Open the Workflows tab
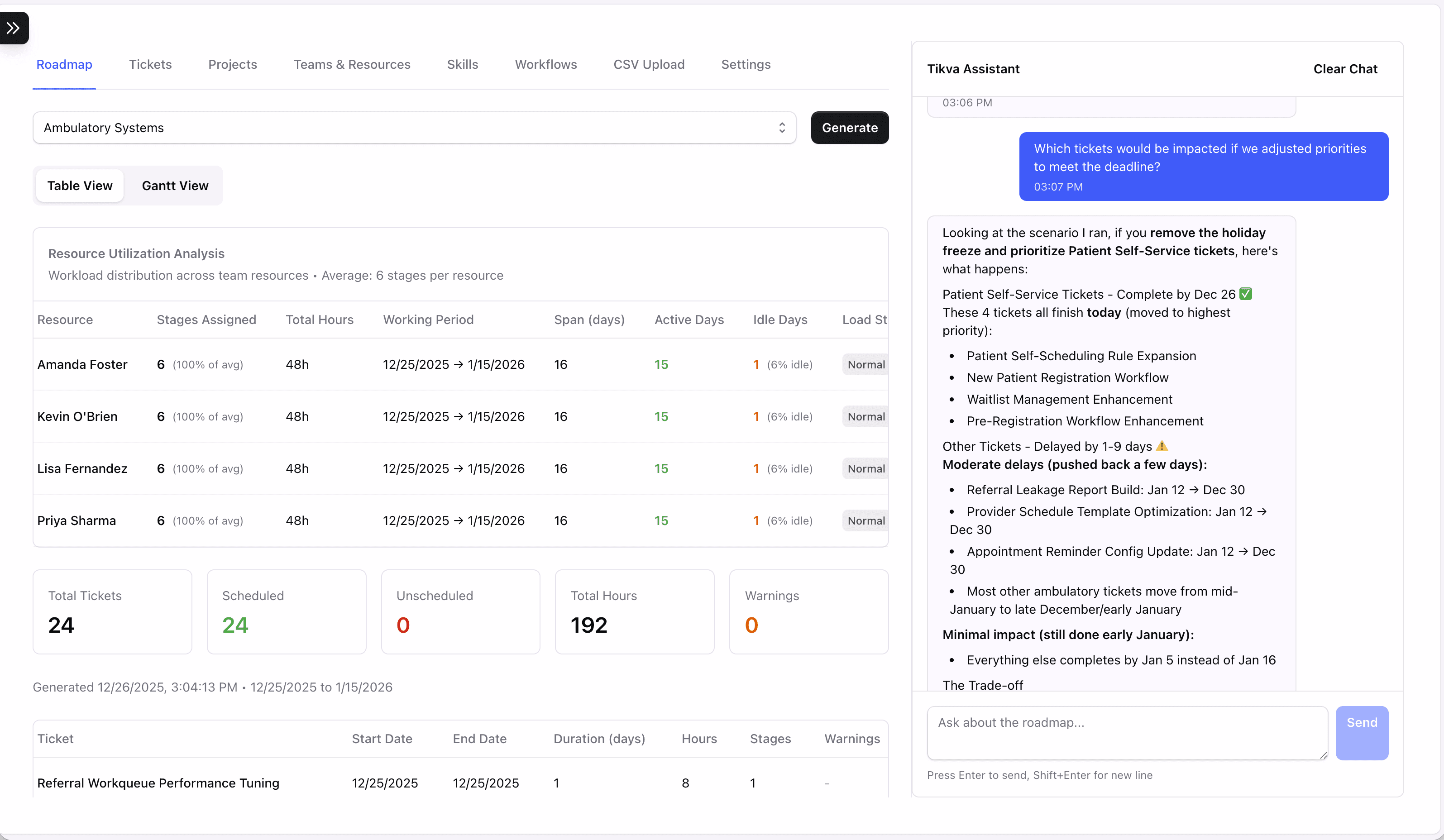 click(545, 64)
